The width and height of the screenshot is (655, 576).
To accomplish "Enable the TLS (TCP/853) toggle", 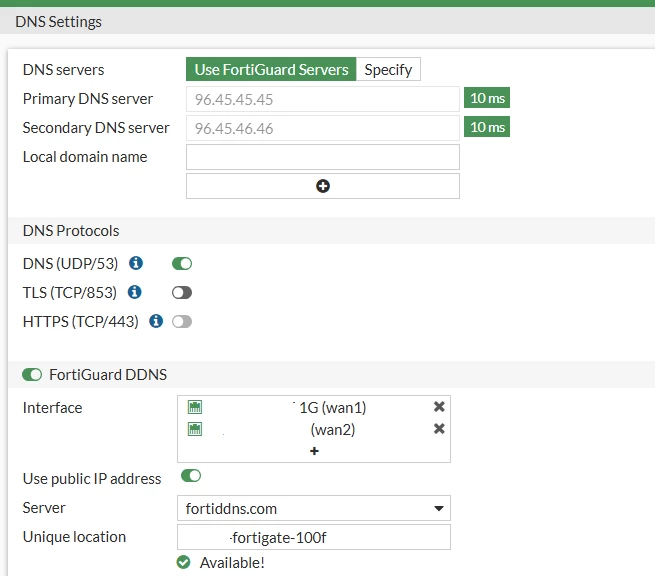I will pos(182,292).
